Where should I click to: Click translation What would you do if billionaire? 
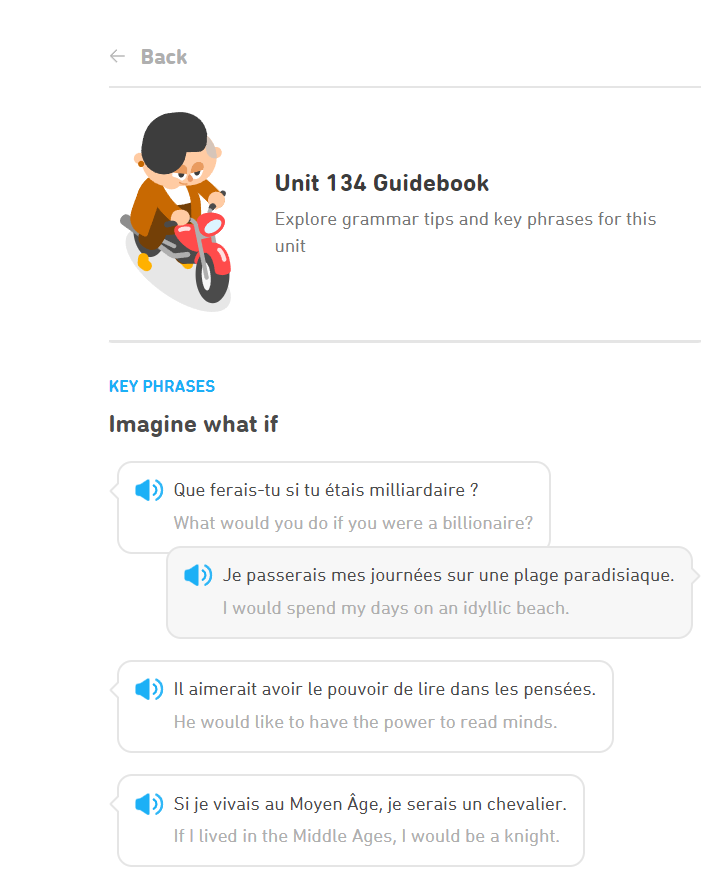click(353, 523)
